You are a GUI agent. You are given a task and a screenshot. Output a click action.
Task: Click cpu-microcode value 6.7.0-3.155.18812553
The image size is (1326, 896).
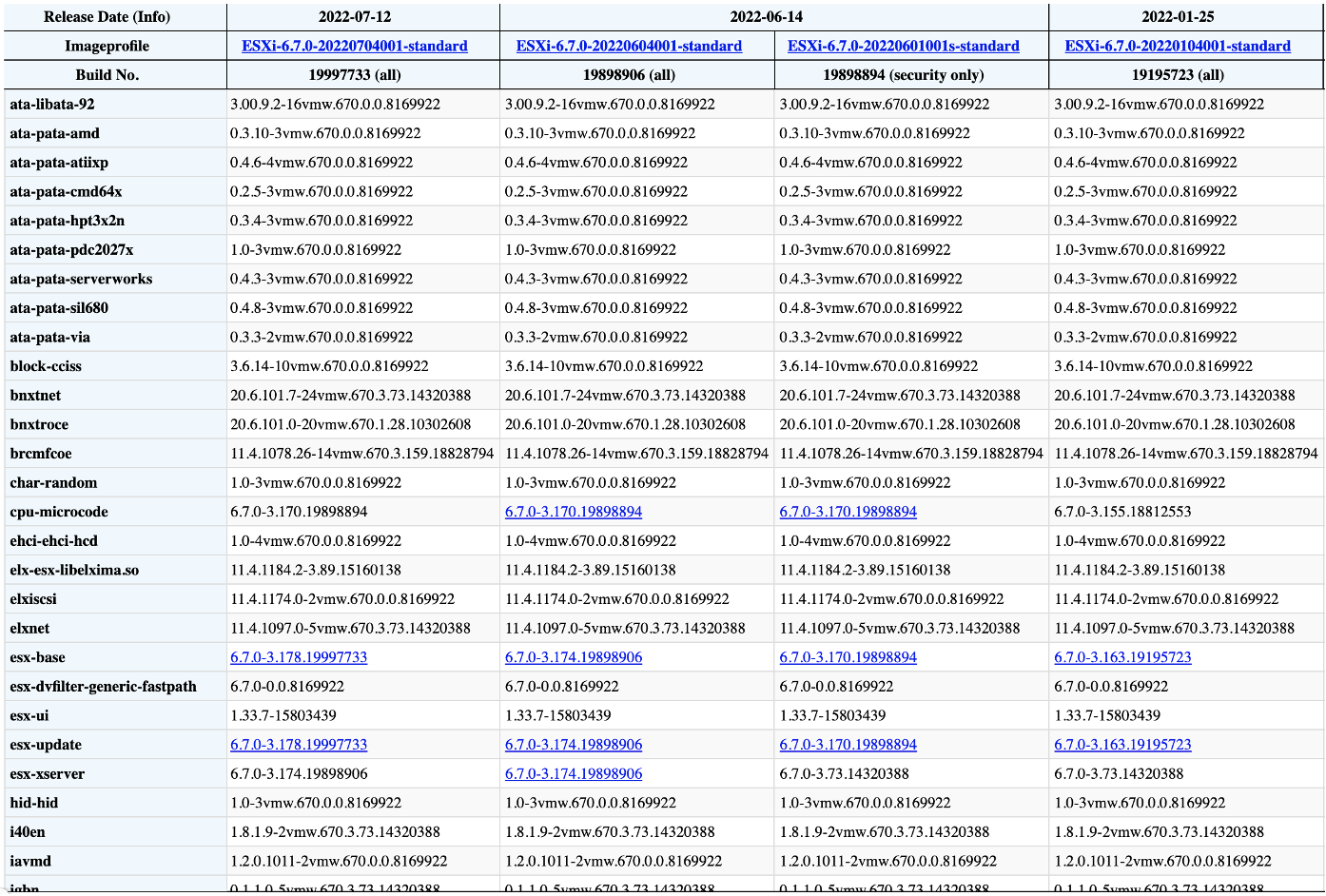[1122, 512]
